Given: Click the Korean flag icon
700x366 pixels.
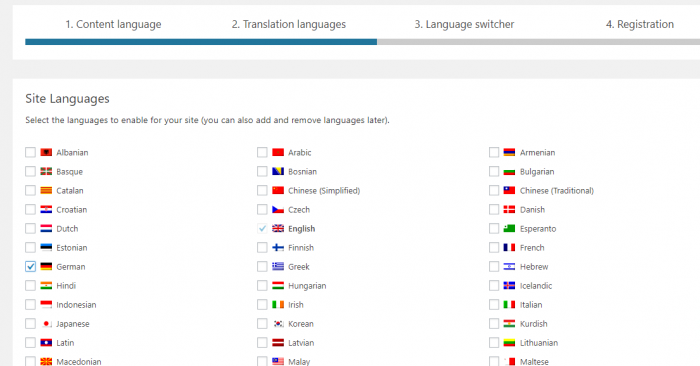Looking at the screenshot, I should 278,324.
